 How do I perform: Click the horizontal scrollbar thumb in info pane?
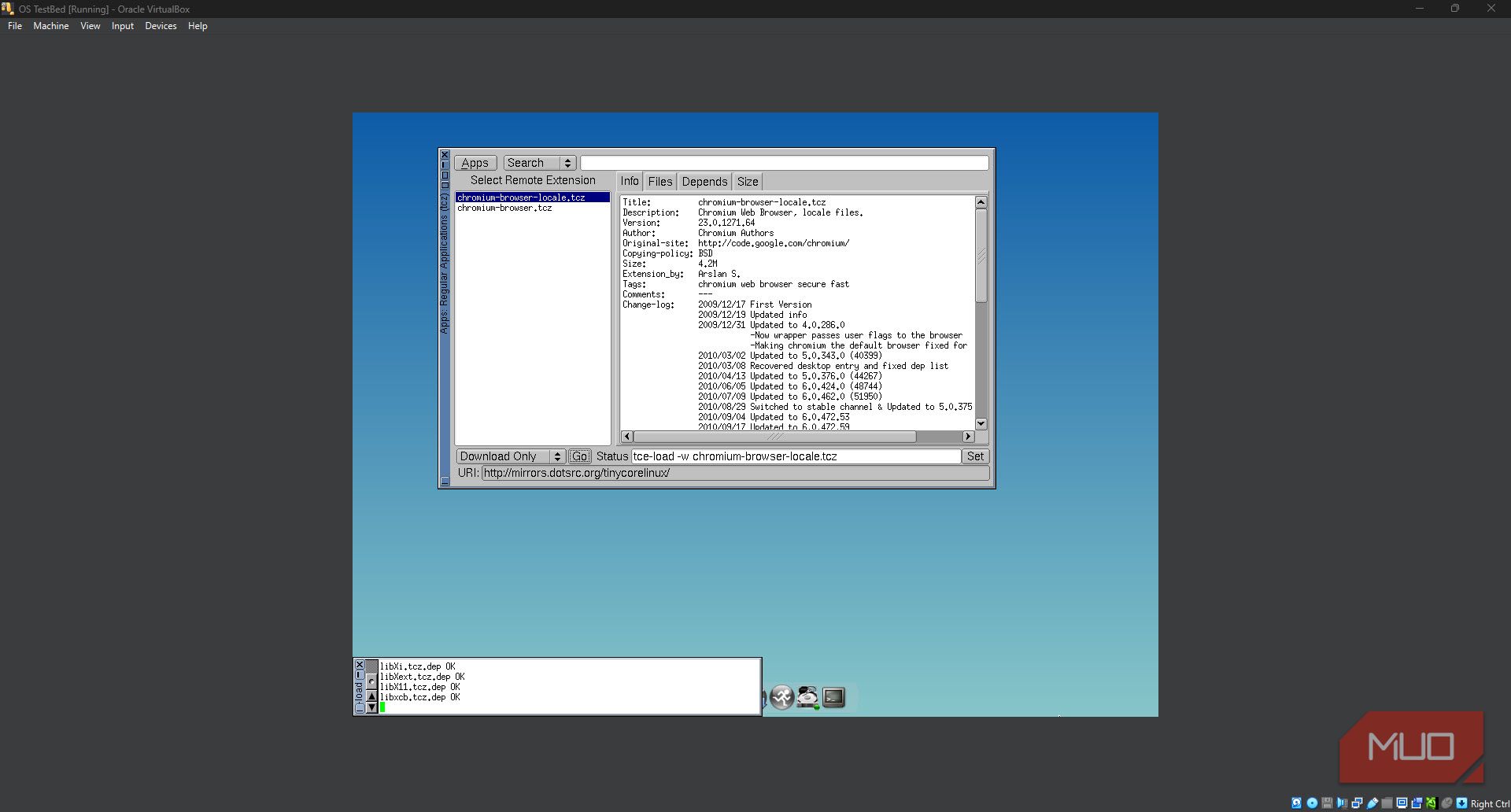[x=775, y=437]
